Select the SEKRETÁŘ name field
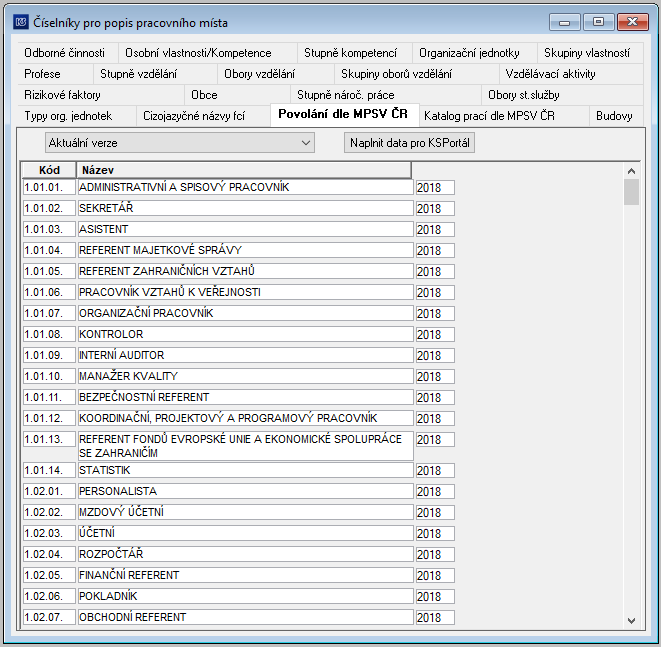 (245, 208)
